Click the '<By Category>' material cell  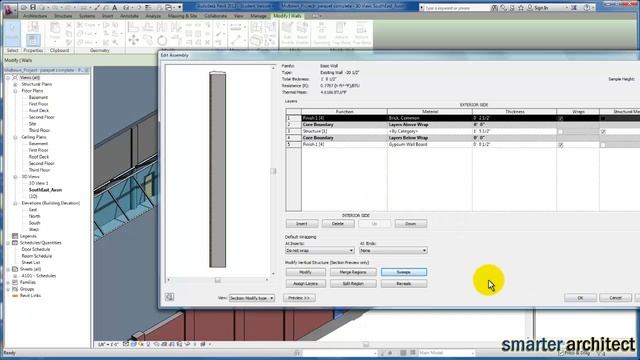pyautogui.click(x=430, y=131)
